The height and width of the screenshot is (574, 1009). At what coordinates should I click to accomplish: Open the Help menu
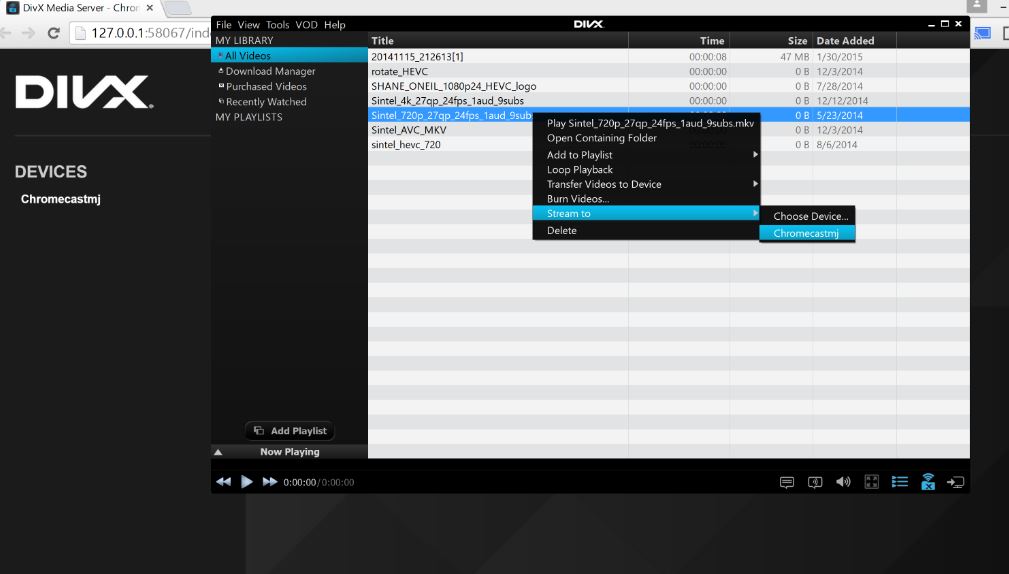(335, 24)
